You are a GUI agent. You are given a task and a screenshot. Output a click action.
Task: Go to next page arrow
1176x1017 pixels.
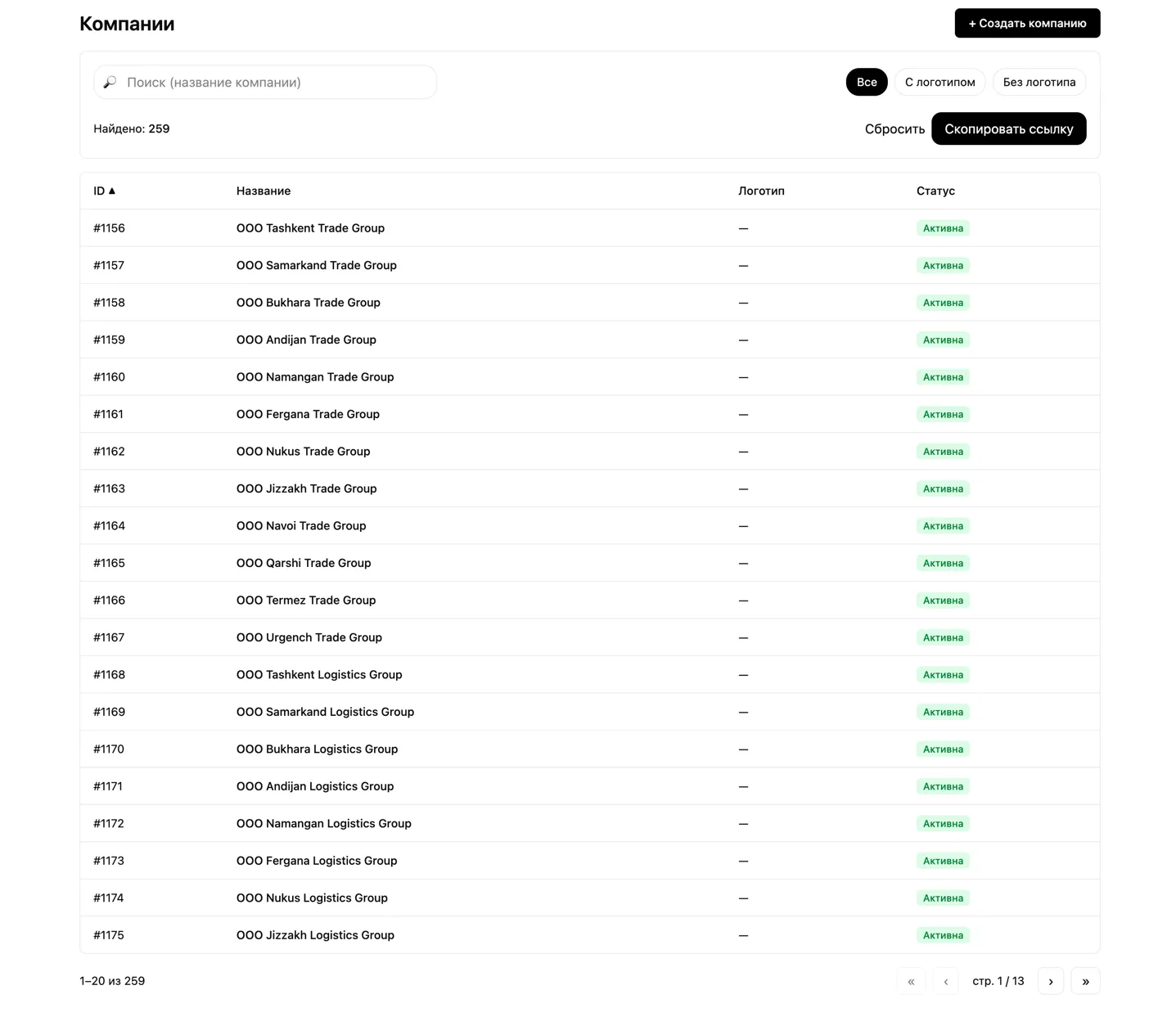1050,981
